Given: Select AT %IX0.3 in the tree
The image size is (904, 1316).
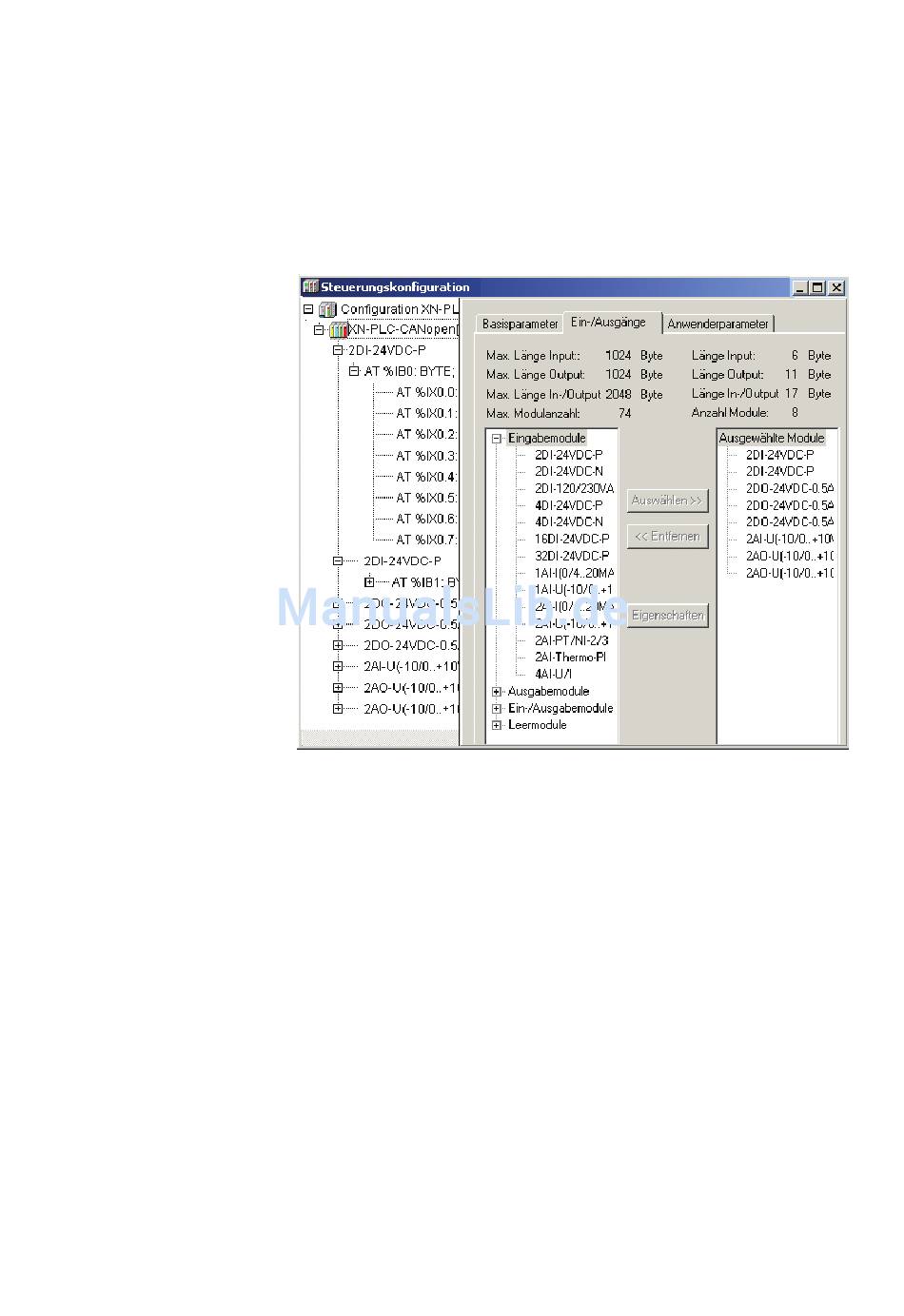Looking at the screenshot, I should pyautogui.click(x=426, y=456).
